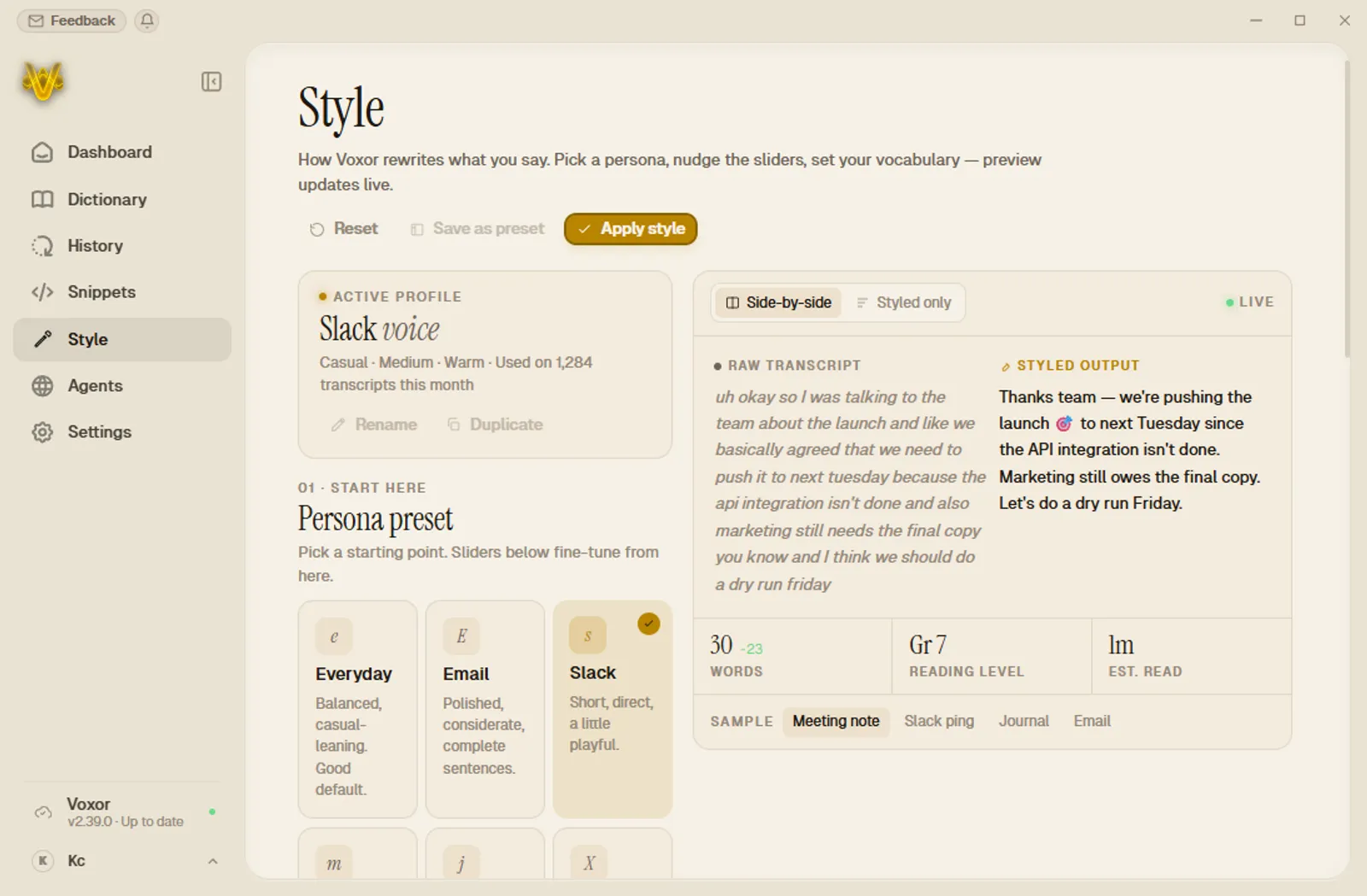
Task: Select the 'm' persona card
Action: pos(358,853)
